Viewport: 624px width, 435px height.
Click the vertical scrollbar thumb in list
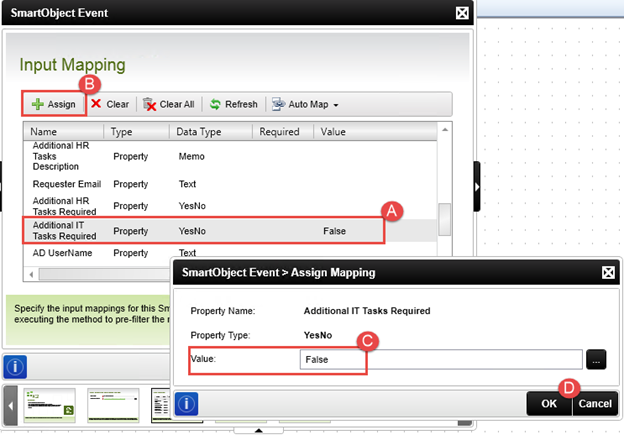click(x=445, y=219)
